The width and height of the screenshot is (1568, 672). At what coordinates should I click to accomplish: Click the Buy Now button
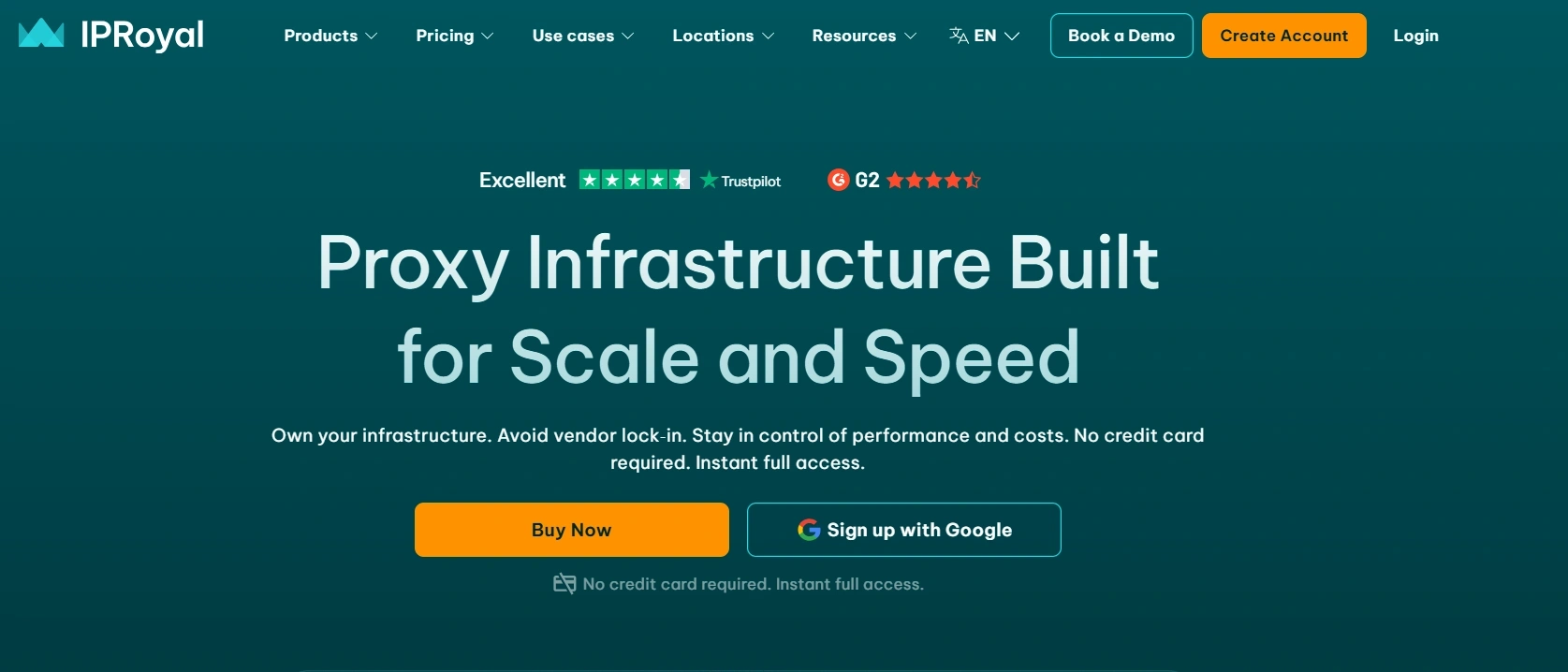click(x=571, y=530)
